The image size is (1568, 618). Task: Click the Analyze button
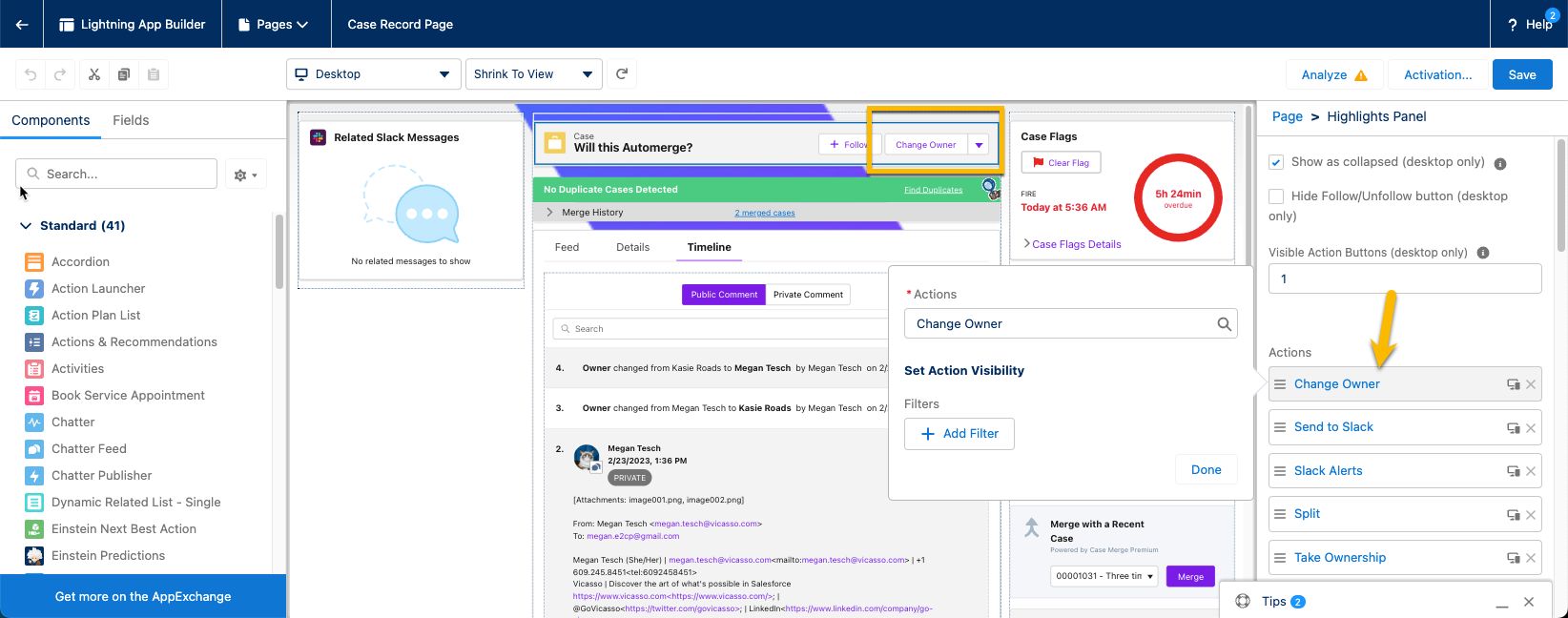click(1334, 74)
